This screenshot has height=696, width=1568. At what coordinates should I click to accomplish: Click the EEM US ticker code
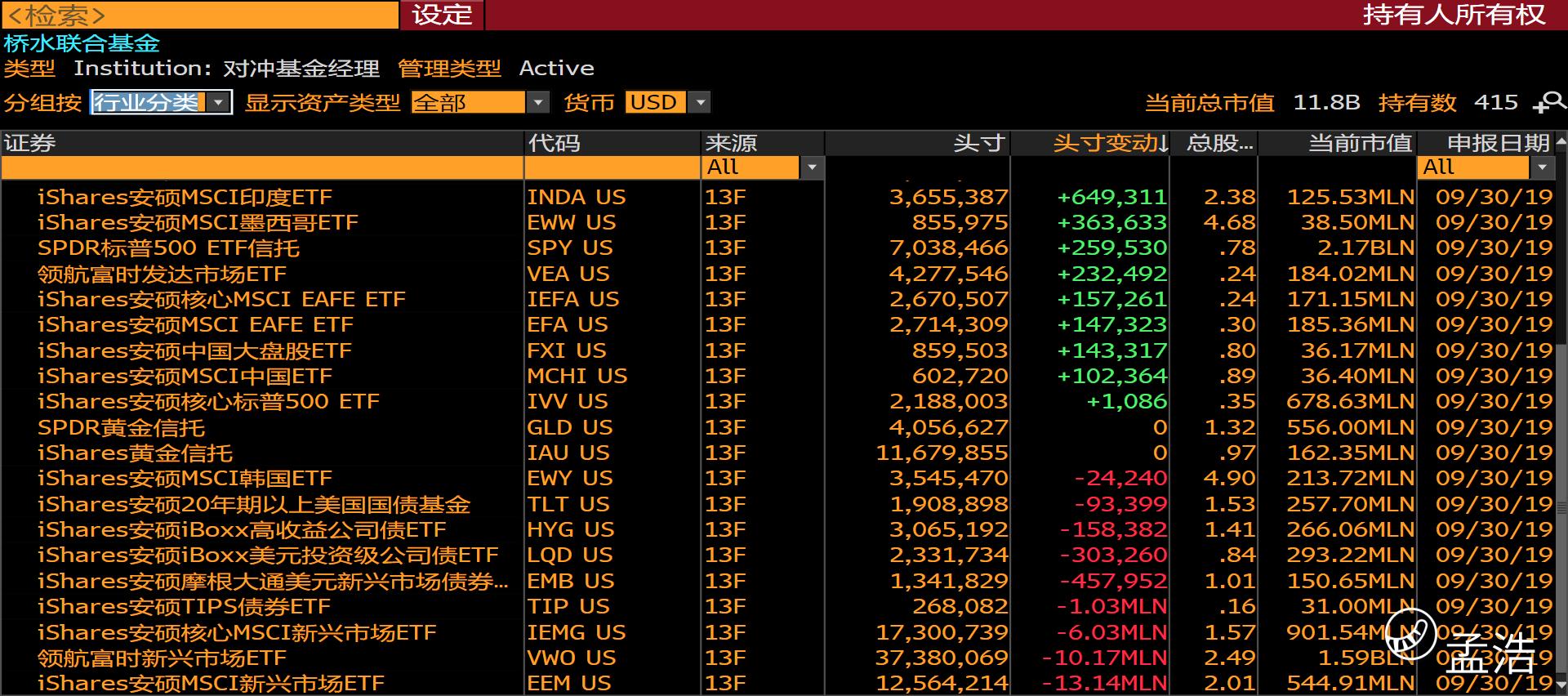click(x=569, y=683)
